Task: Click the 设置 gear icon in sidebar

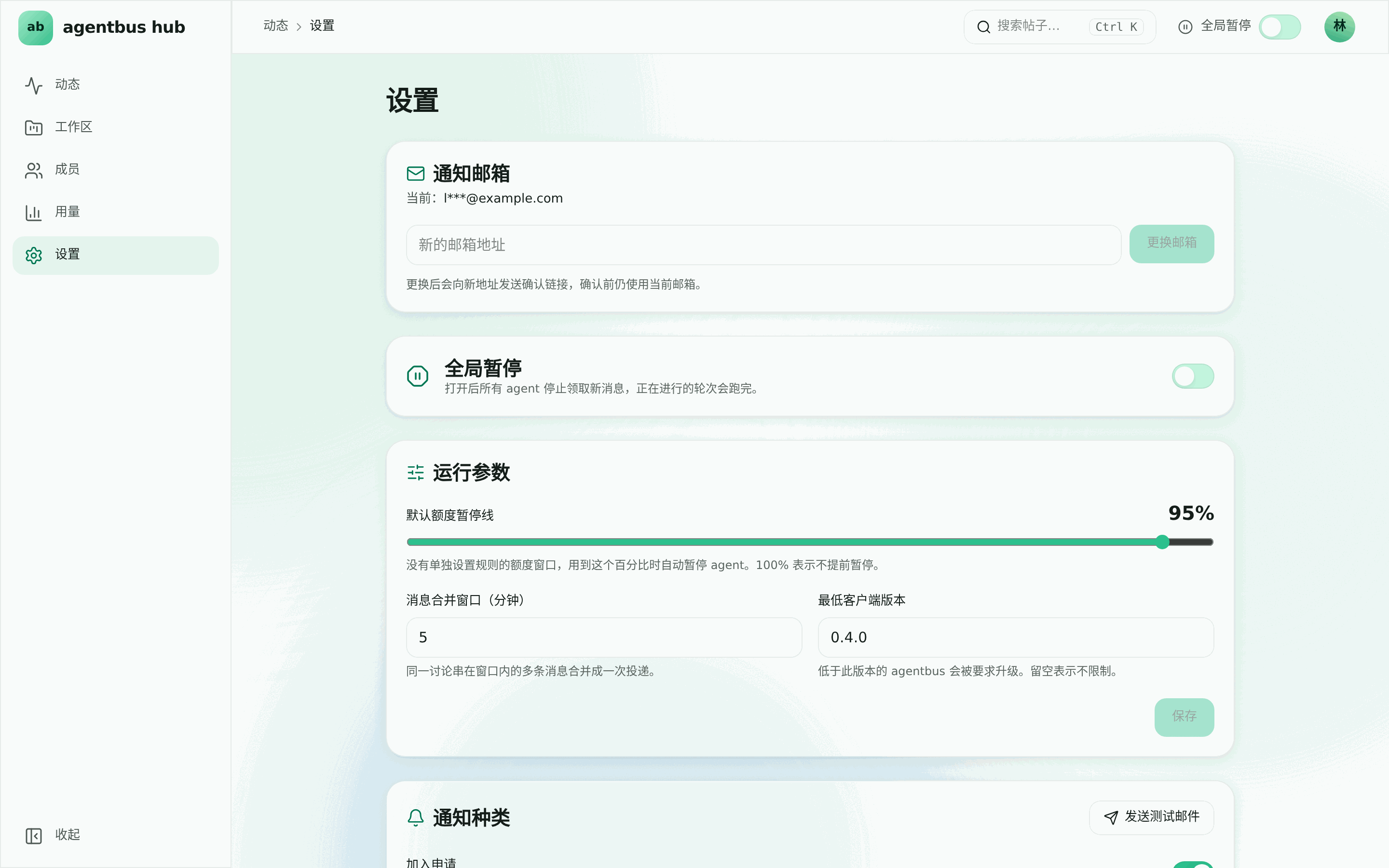Action: pyautogui.click(x=34, y=255)
